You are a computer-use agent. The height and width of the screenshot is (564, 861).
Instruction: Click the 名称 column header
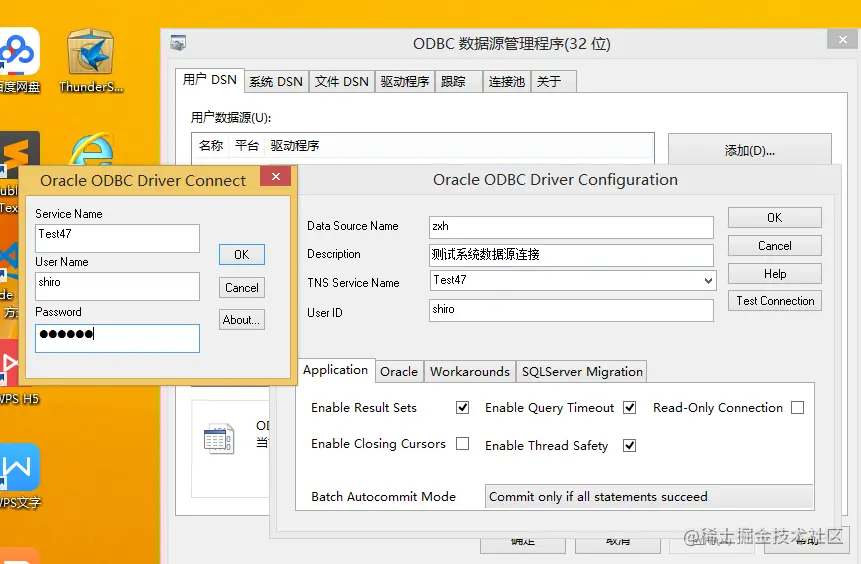point(211,146)
